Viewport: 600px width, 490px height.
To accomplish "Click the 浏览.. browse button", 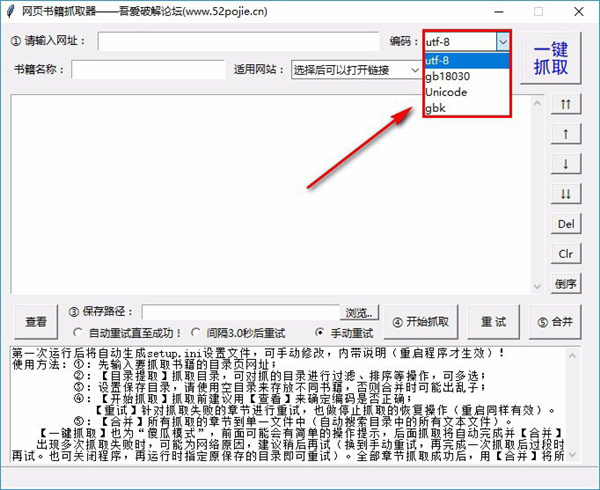I will pos(359,313).
